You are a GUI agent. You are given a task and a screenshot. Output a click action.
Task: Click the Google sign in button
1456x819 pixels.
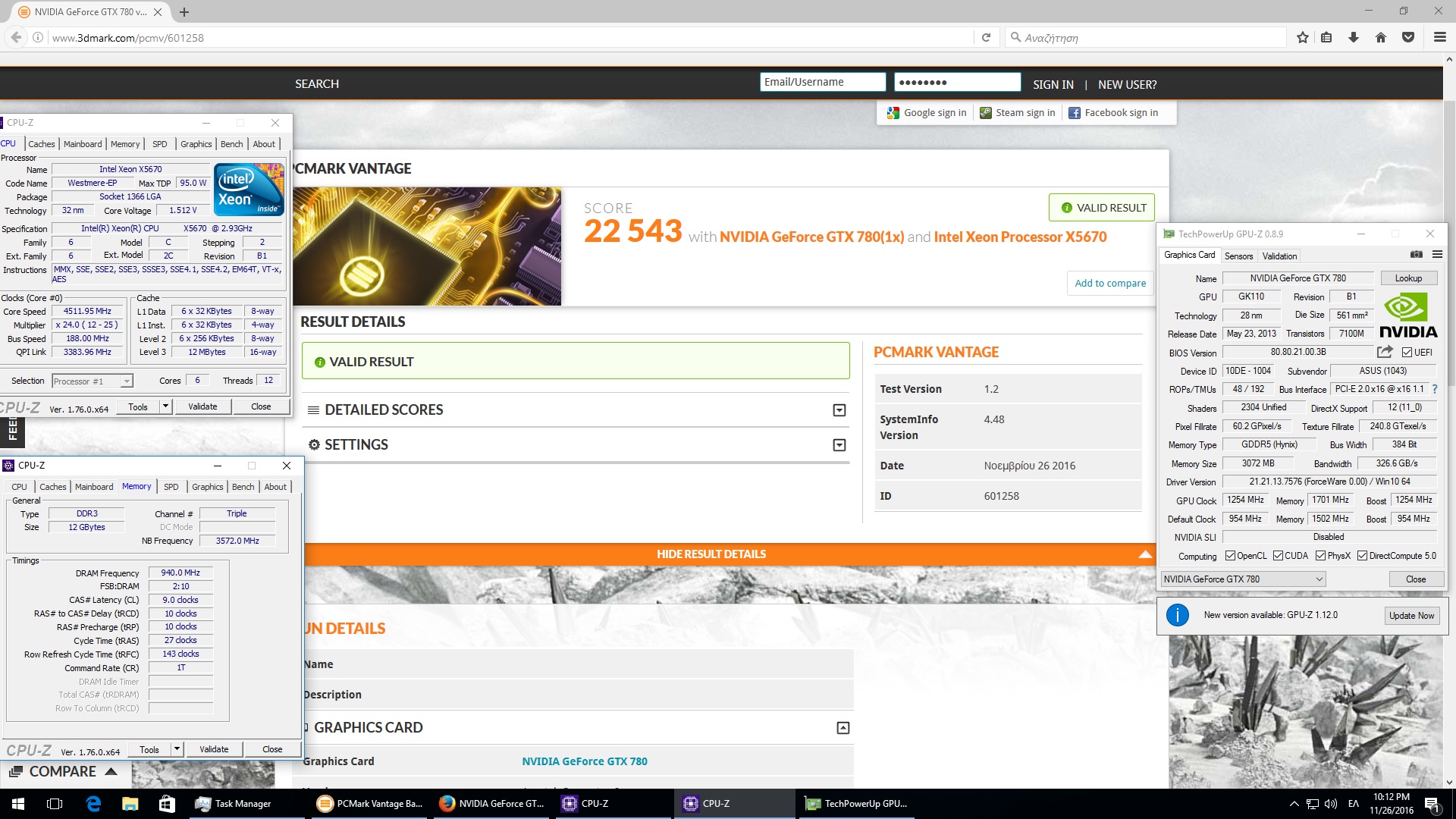927,113
